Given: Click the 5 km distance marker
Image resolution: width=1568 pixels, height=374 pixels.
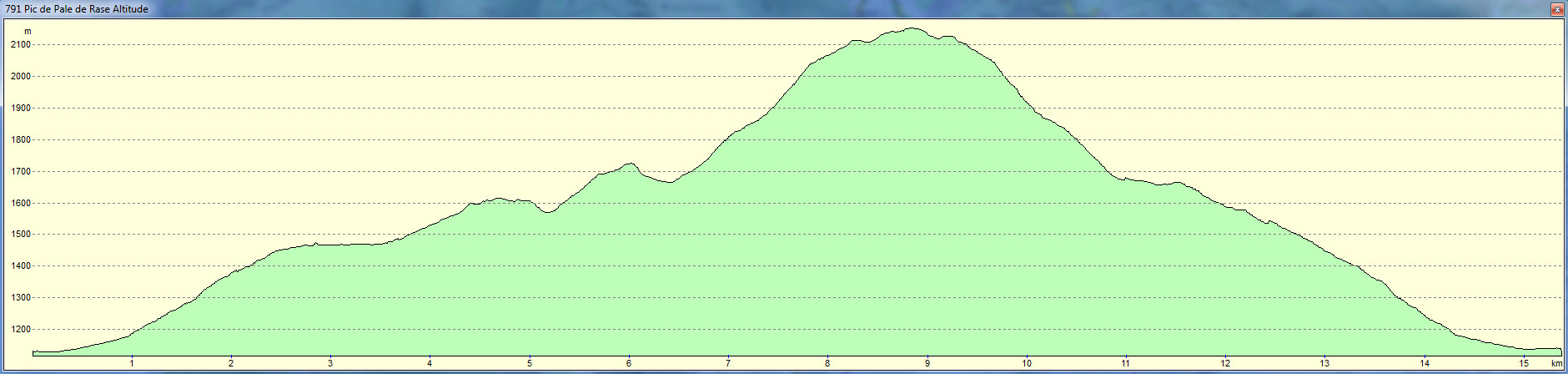Looking at the screenshot, I should point(530,363).
